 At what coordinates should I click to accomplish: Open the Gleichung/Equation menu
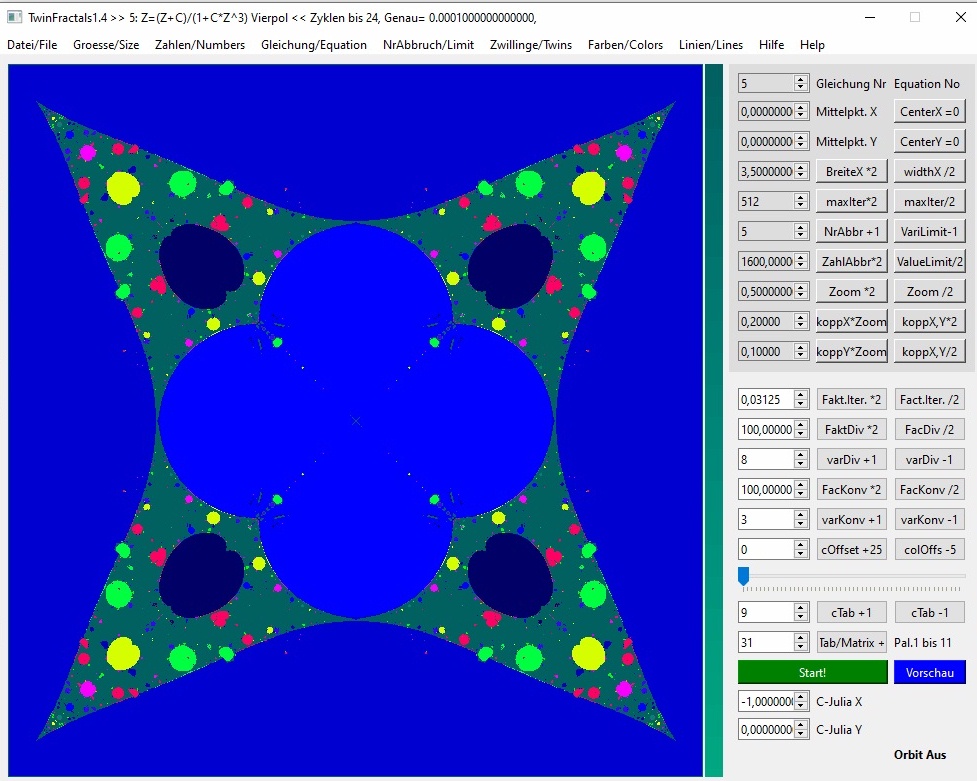click(x=314, y=45)
